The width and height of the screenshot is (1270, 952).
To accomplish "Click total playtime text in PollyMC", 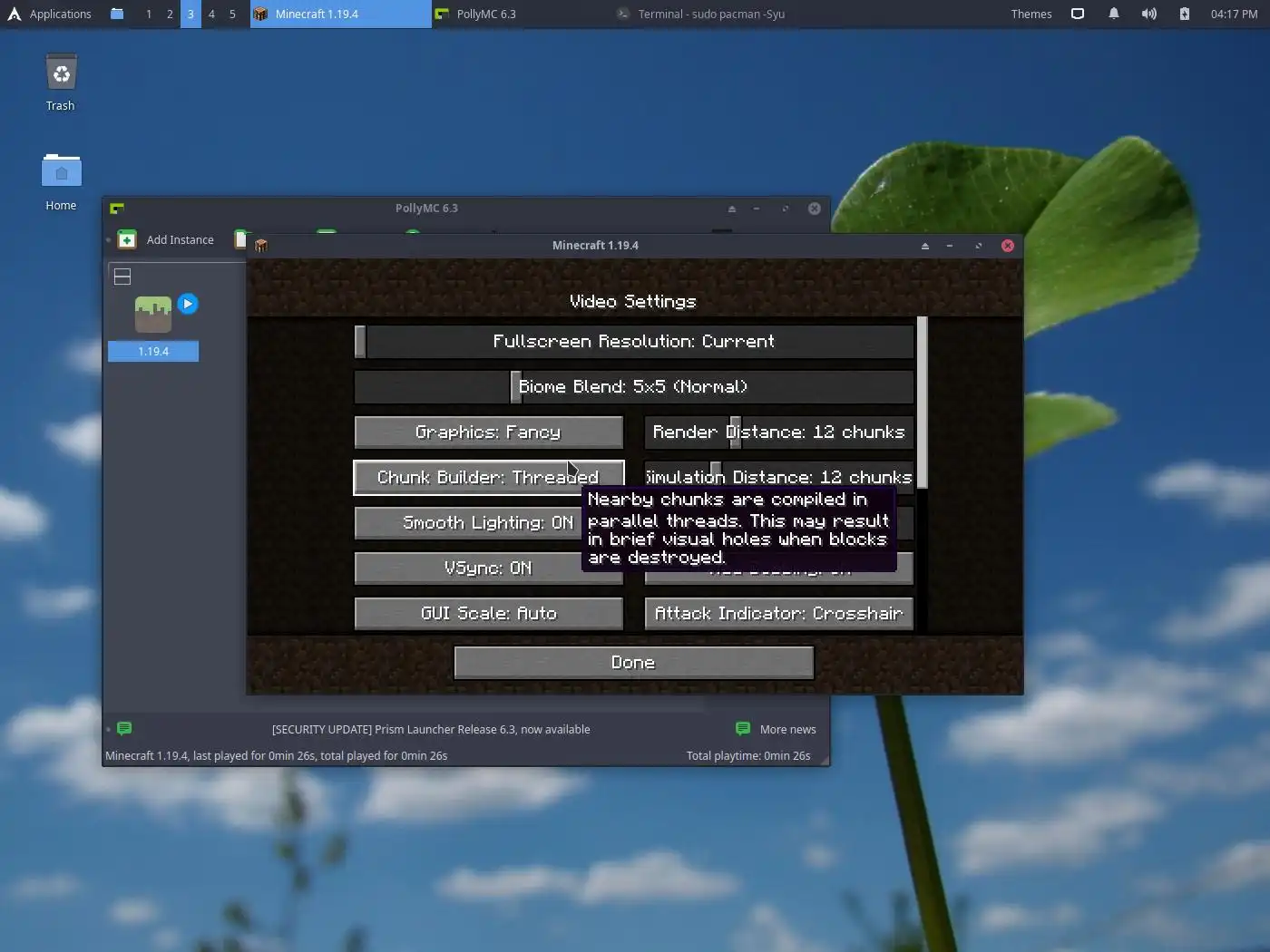I will (x=748, y=755).
